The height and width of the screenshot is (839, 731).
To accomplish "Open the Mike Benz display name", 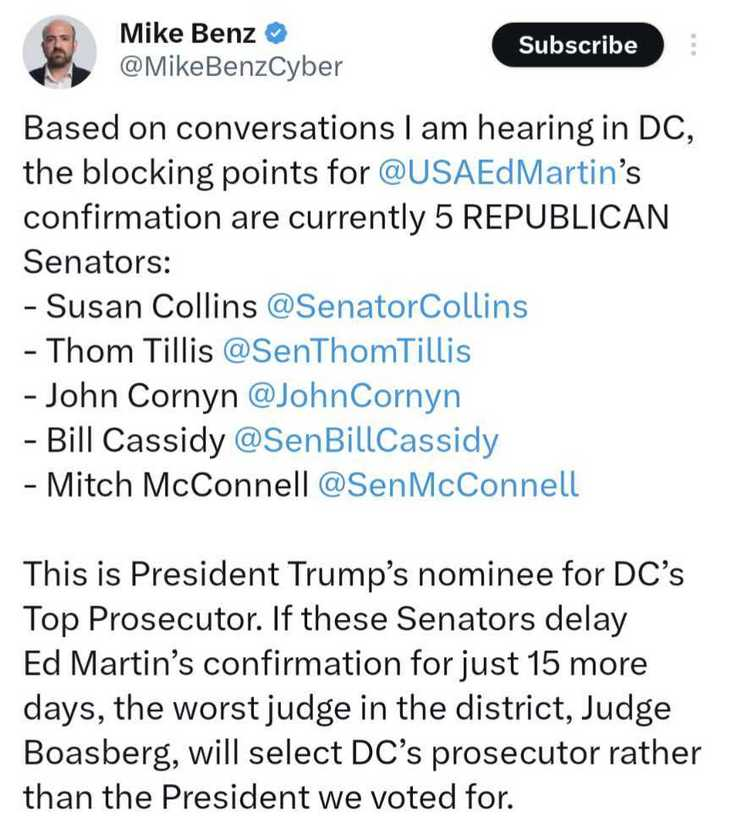I will [x=188, y=34].
